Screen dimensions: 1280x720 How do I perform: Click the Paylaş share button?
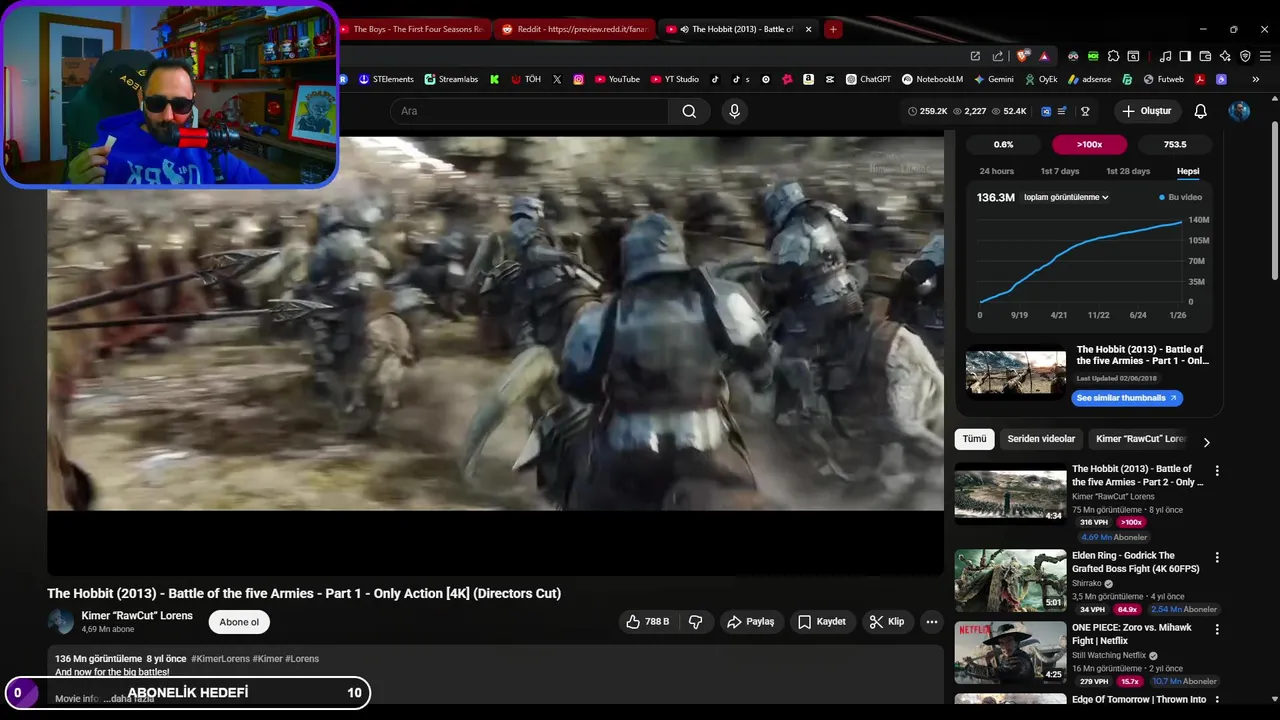(750, 622)
